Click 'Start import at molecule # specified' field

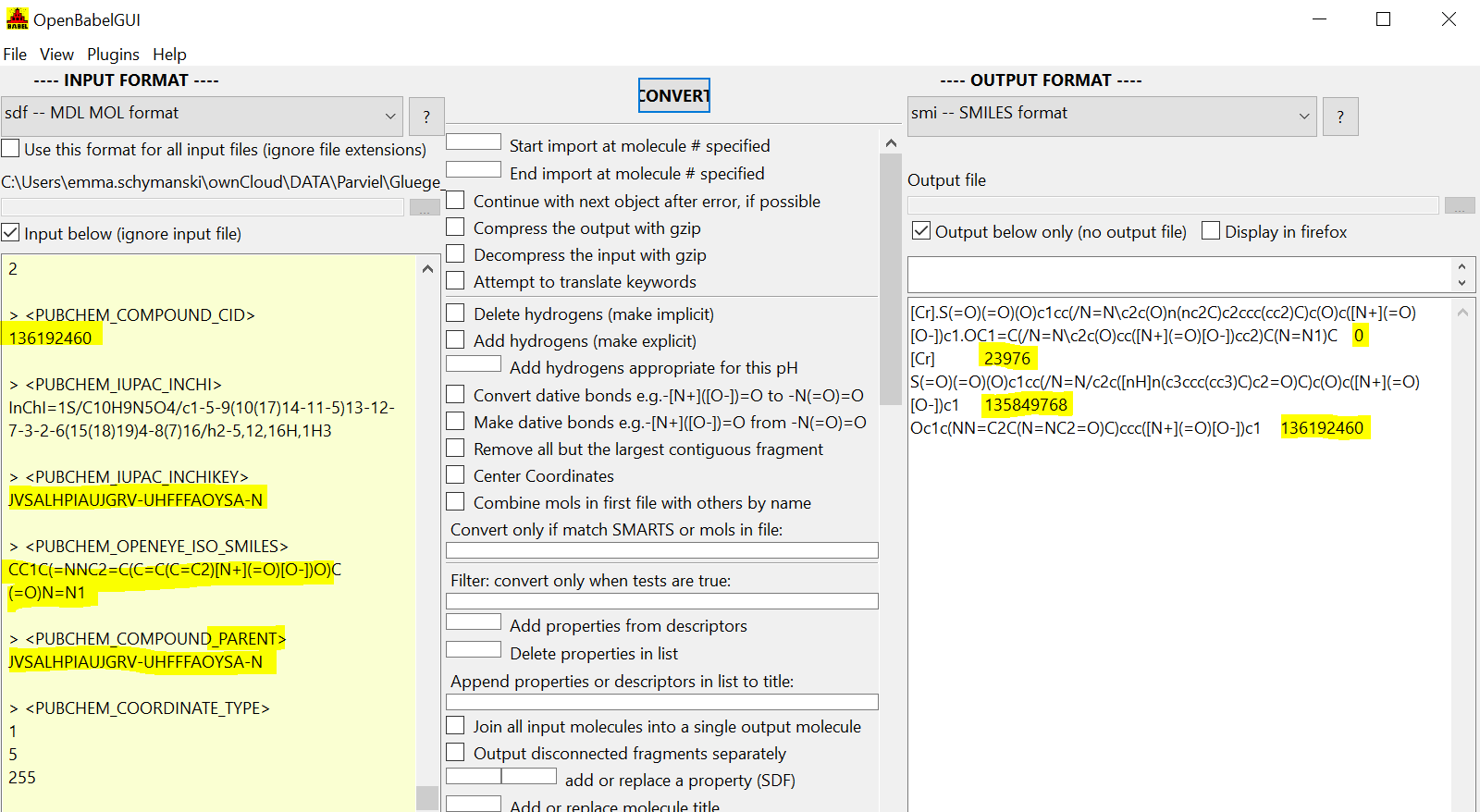click(x=474, y=141)
